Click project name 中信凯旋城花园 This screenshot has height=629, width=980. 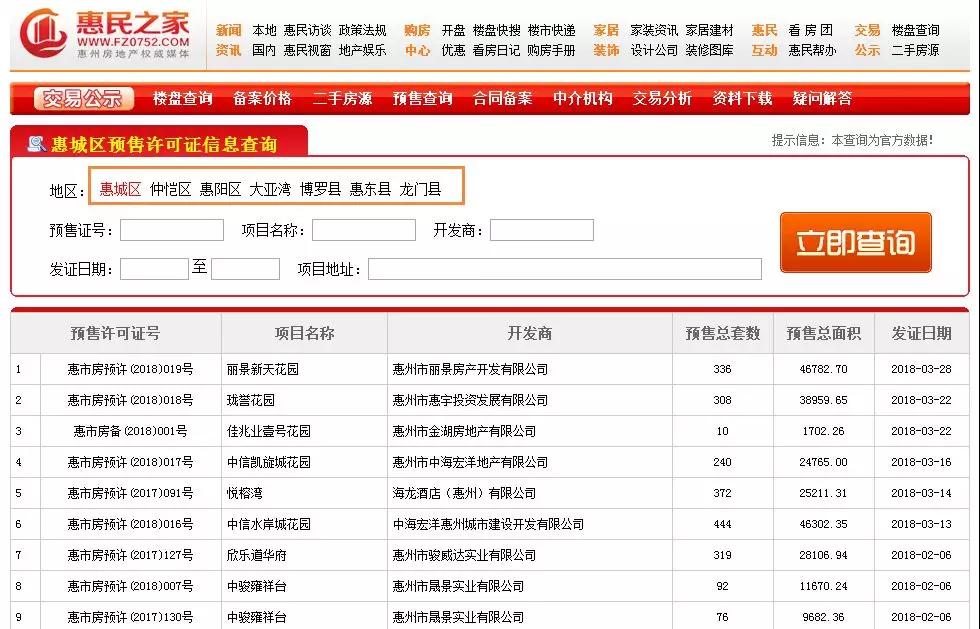(x=269, y=462)
